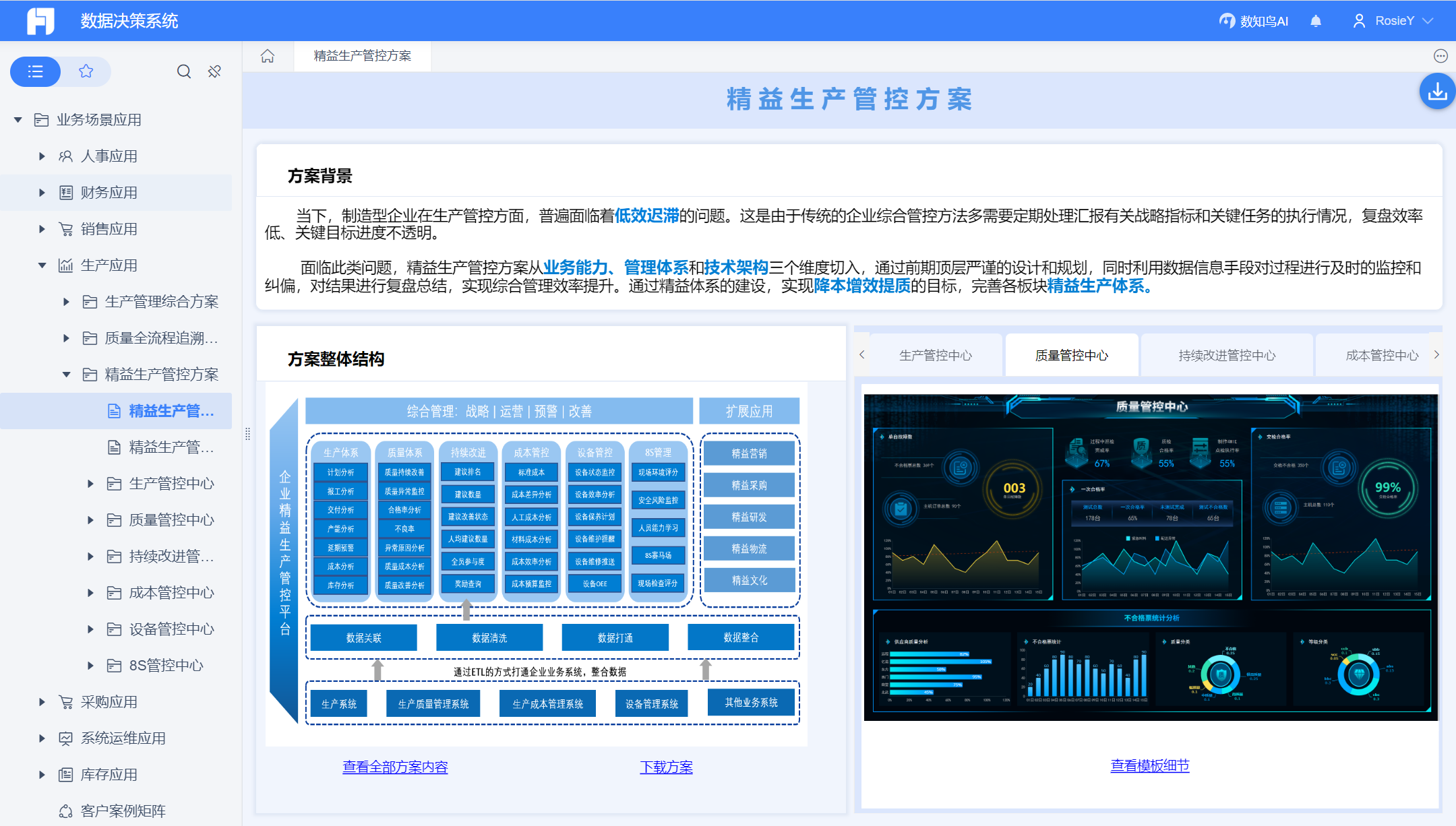Switch to the 生产管控中心 tab
The image size is (1456, 826).
click(x=935, y=355)
